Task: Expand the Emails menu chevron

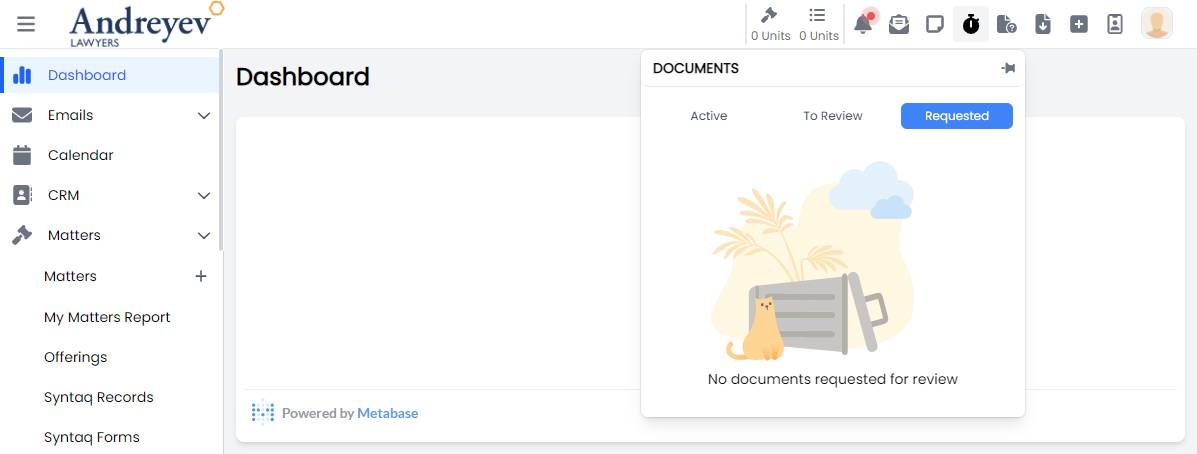Action: (204, 116)
